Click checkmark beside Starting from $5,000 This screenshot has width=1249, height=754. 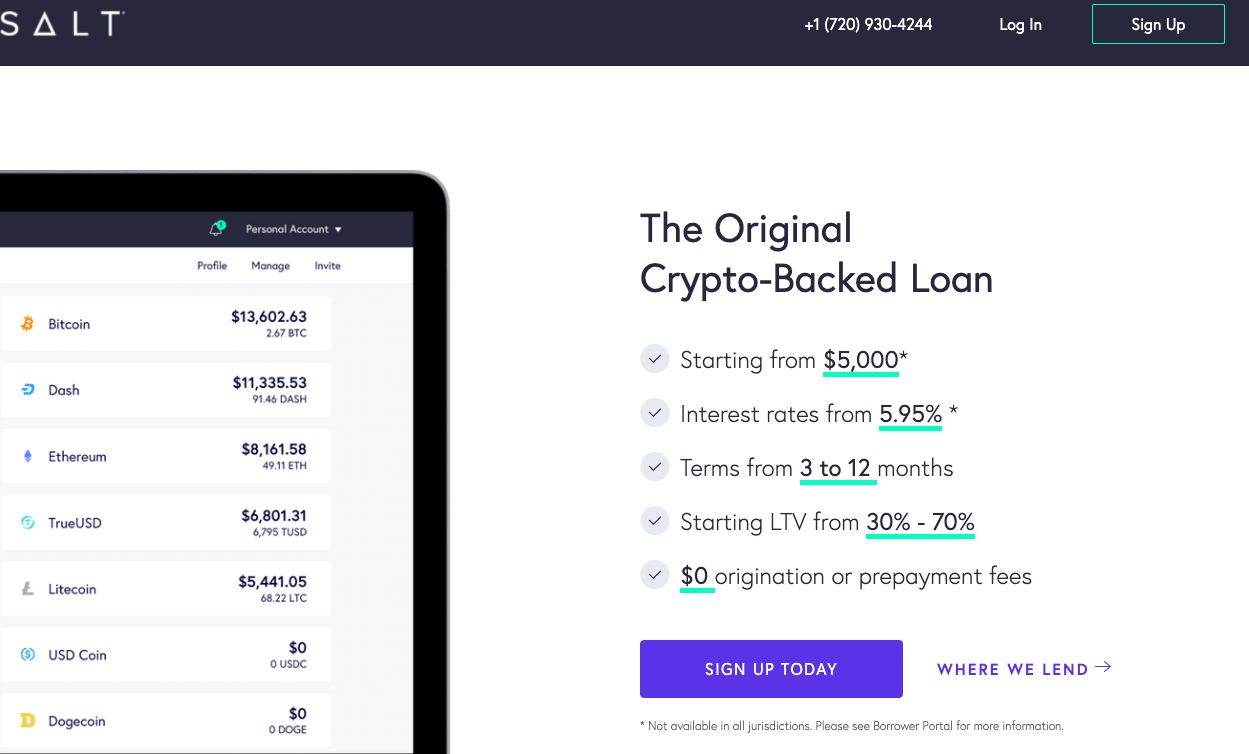(x=654, y=359)
